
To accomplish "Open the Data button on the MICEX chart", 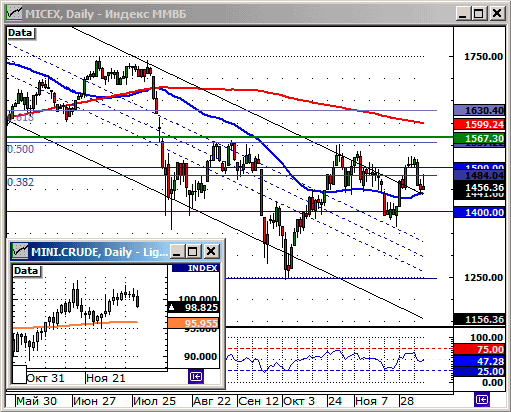I will (x=21, y=33).
